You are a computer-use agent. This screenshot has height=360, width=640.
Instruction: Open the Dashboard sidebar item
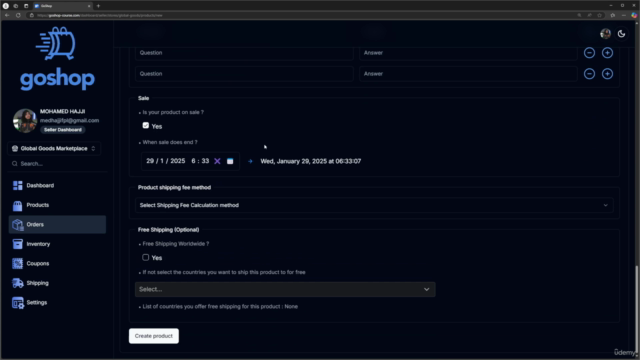[57, 185]
